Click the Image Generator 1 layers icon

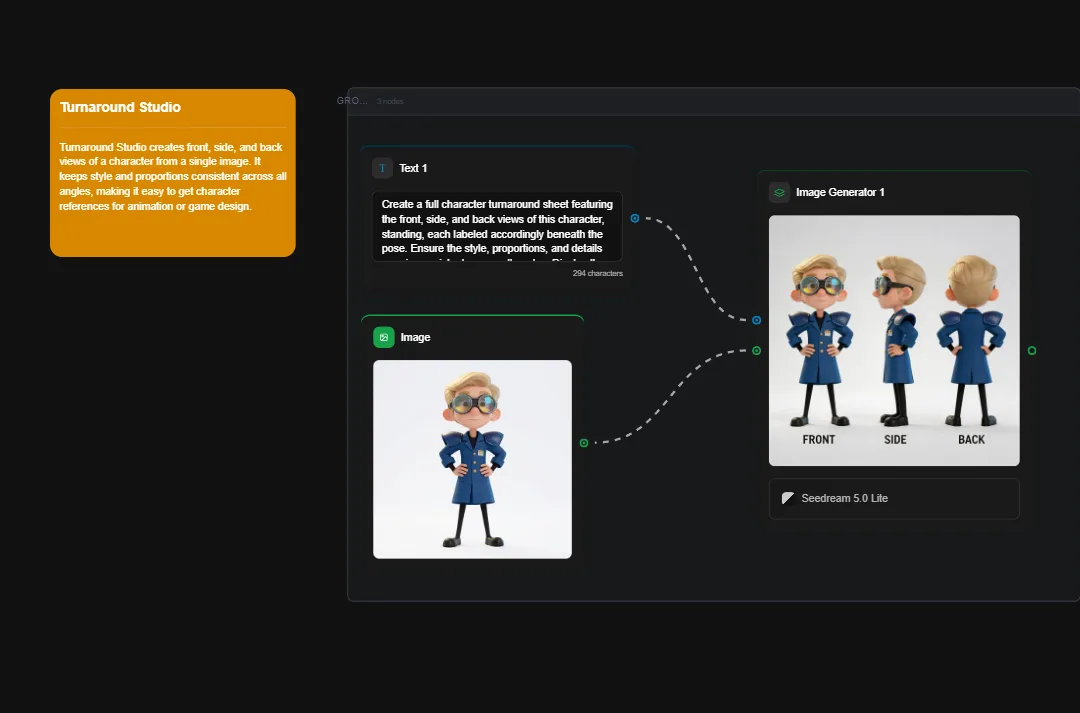[x=779, y=192]
